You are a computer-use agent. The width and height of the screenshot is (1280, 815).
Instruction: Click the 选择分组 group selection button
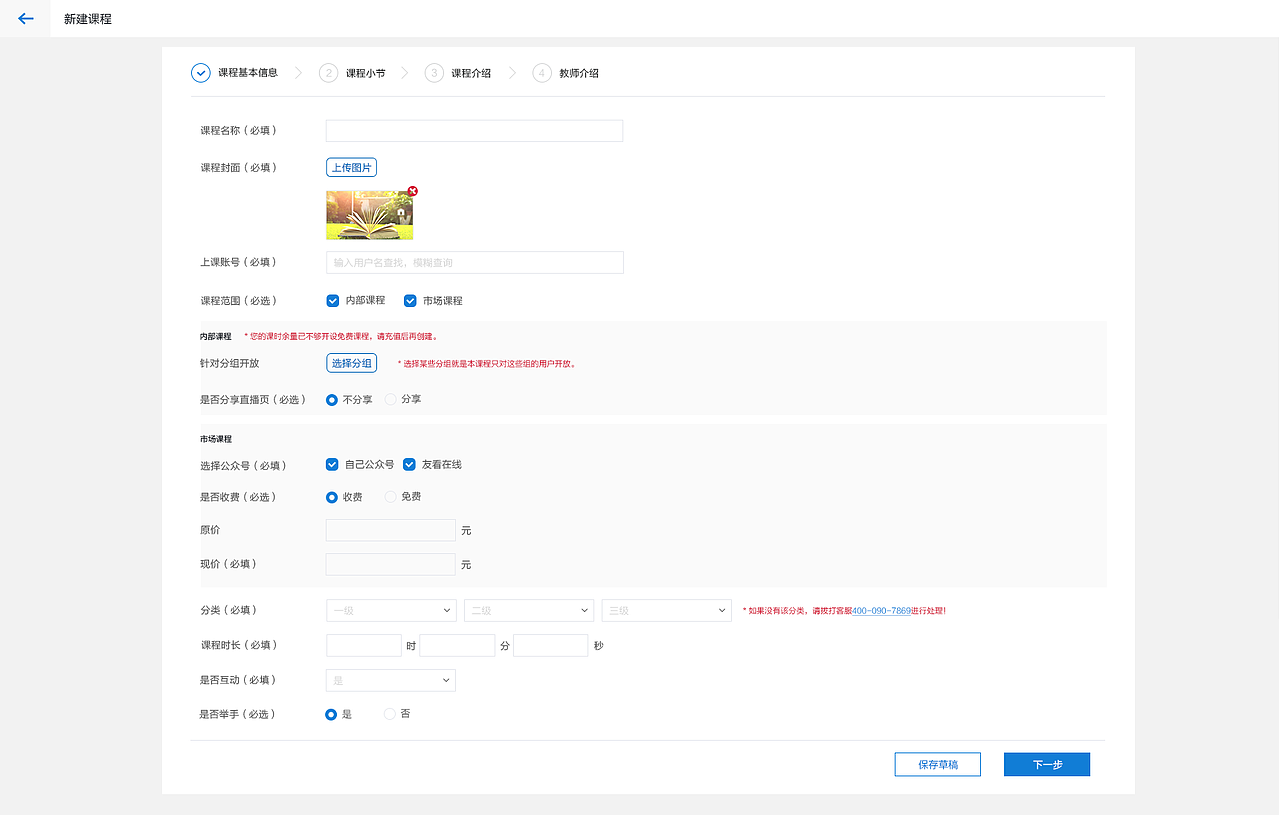pos(351,363)
